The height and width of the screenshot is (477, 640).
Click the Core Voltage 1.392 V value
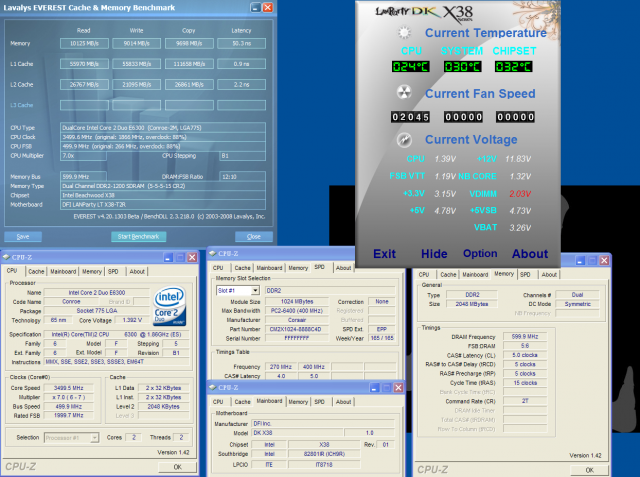[132, 320]
